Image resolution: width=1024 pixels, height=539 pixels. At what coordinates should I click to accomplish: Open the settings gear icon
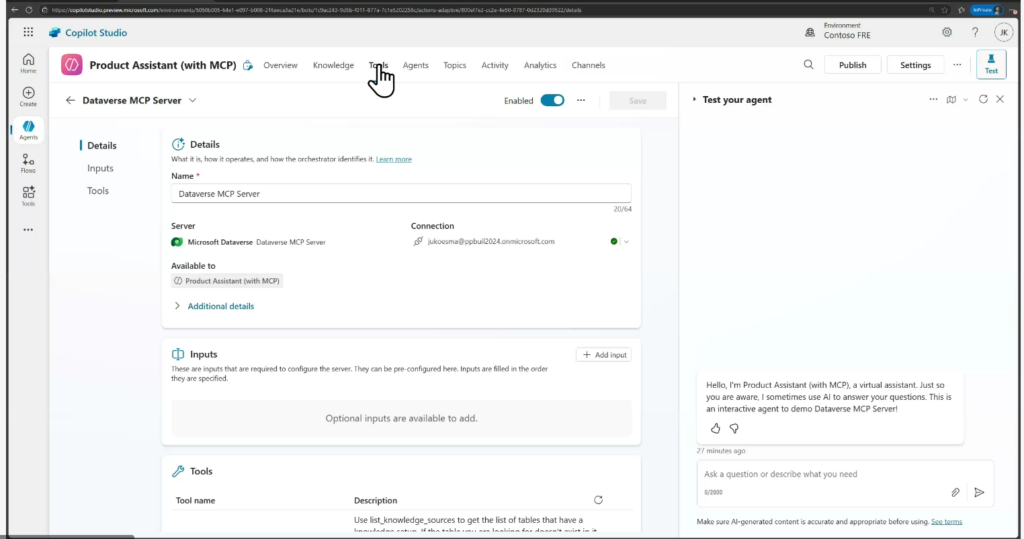tap(947, 32)
